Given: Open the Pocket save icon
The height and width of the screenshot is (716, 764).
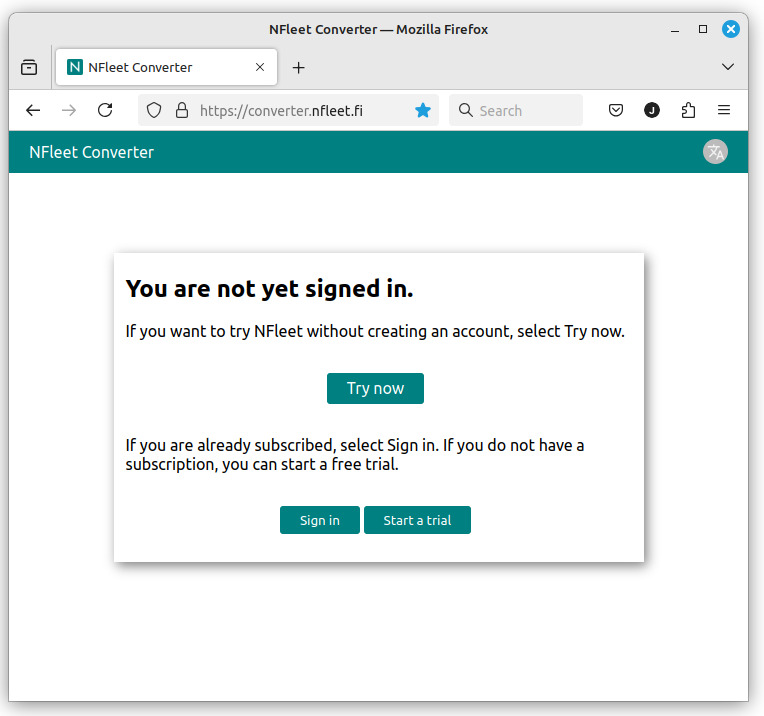Looking at the screenshot, I should 616,110.
